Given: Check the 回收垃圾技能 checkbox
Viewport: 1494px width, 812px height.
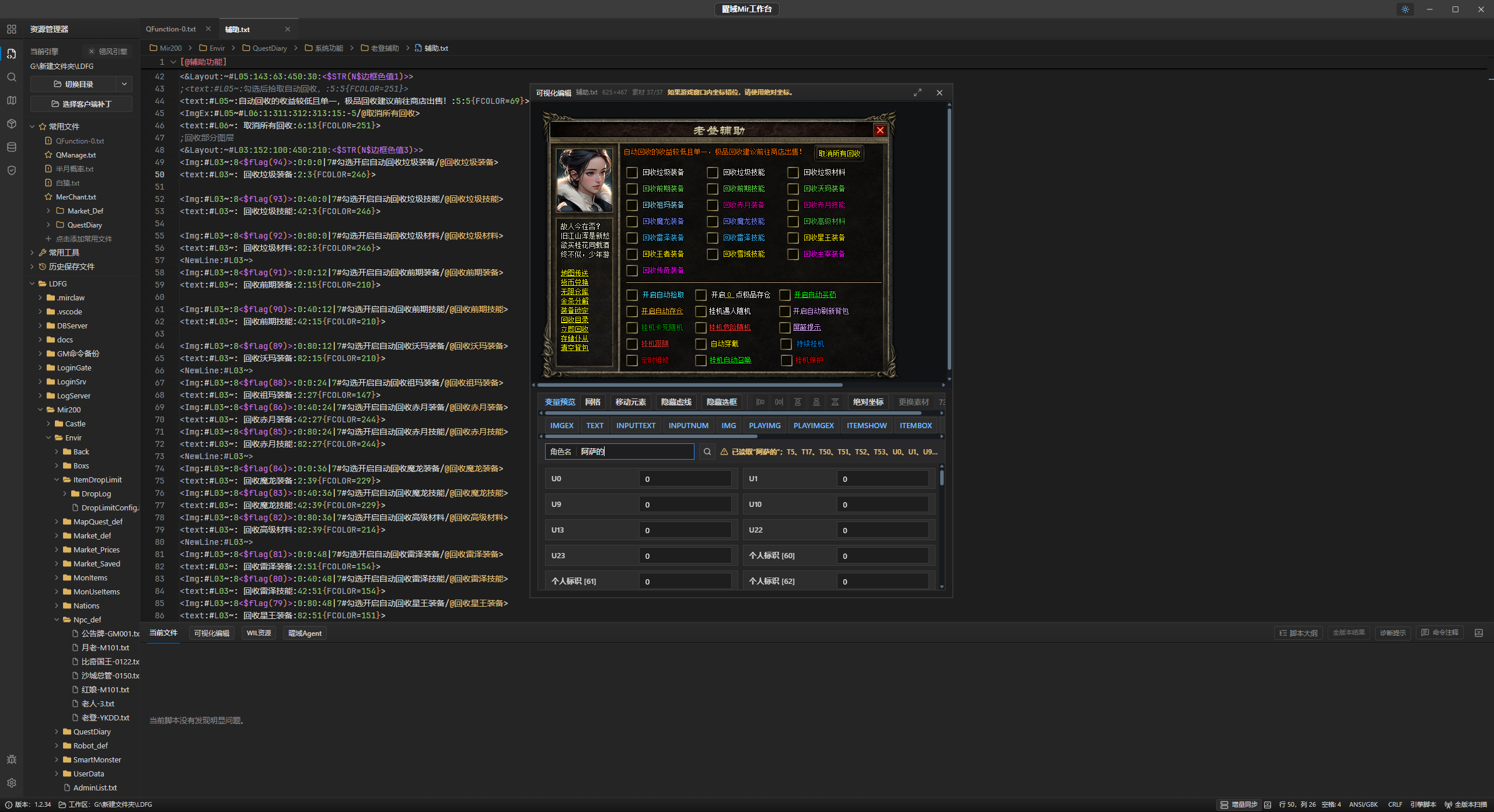Looking at the screenshot, I should [x=713, y=173].
